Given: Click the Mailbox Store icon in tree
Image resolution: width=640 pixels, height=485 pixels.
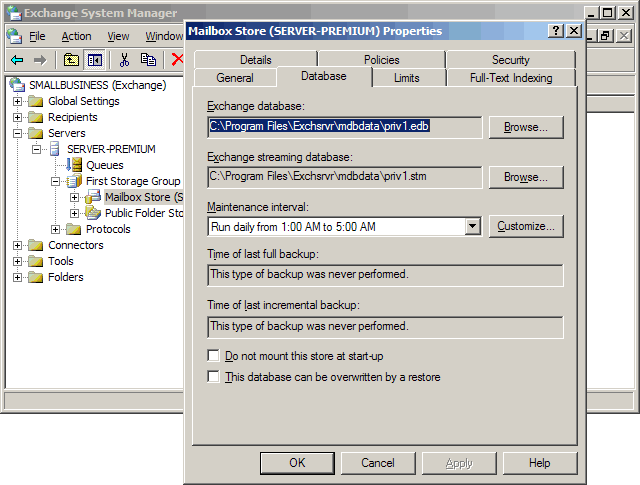Looking at the screenshot, I should click(x=93, y=196).
